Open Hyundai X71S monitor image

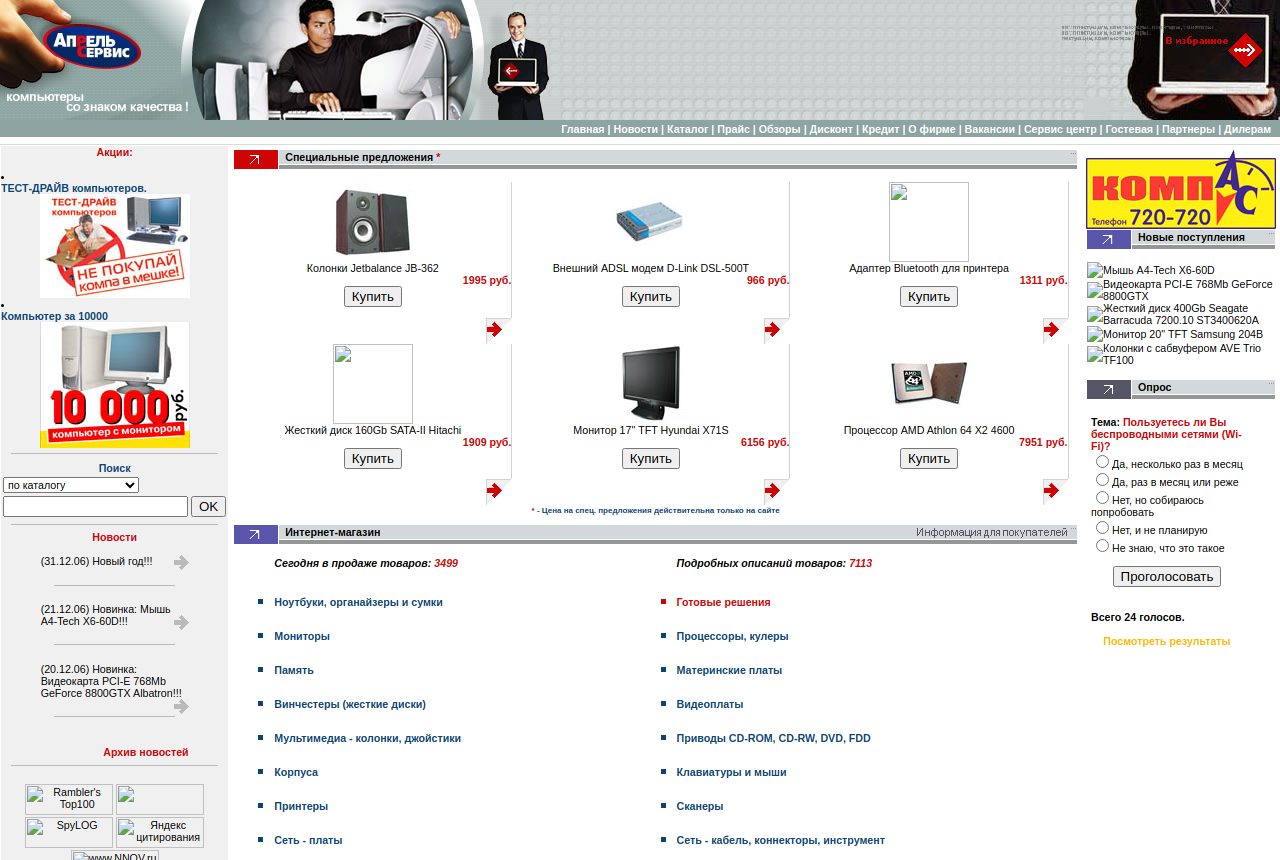[650, 383]
